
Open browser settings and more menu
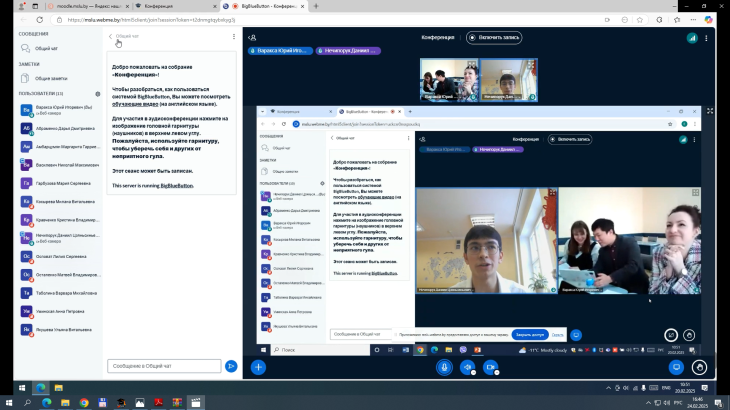(693, 20)
